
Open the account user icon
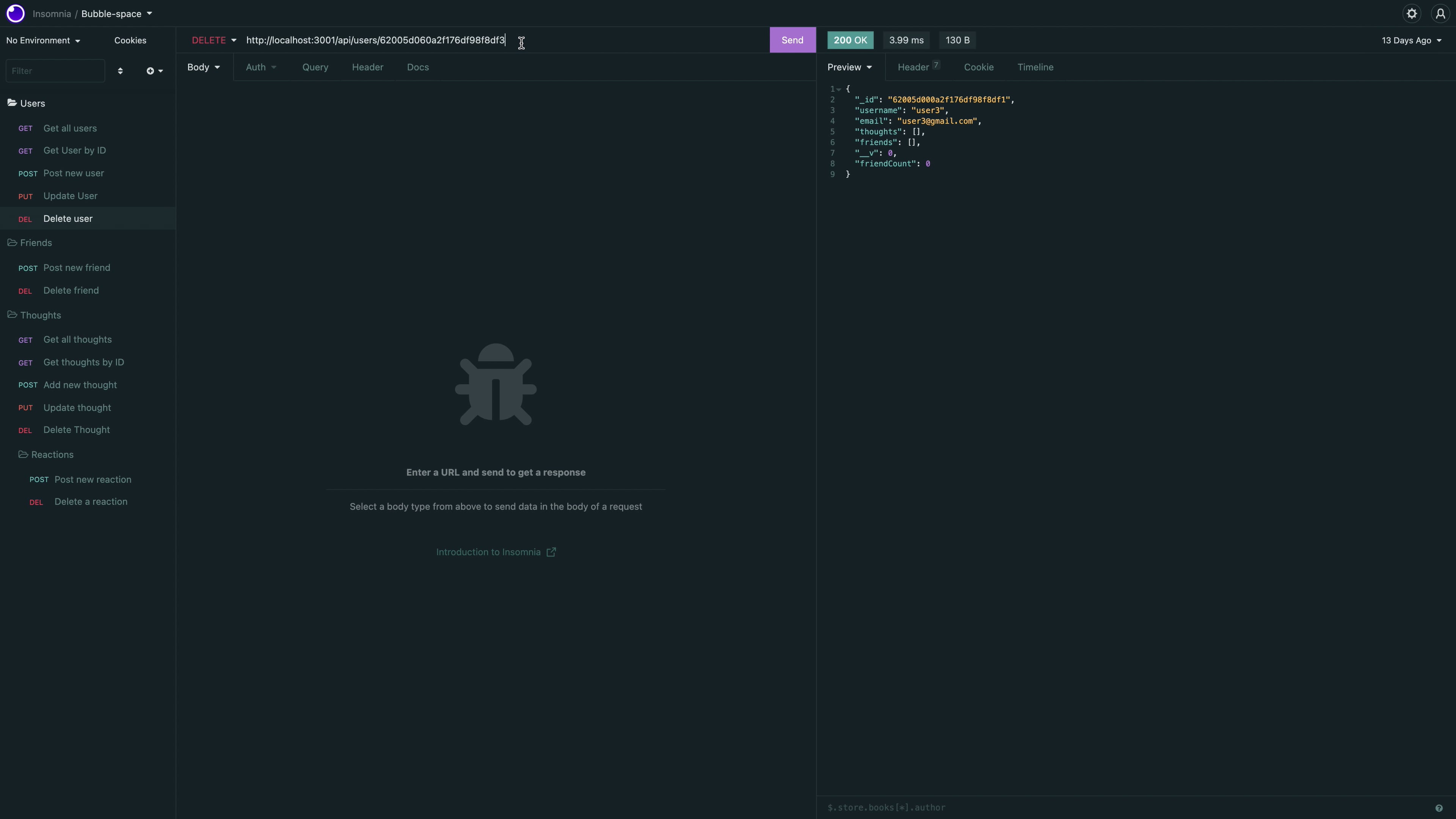[1440, 14]
